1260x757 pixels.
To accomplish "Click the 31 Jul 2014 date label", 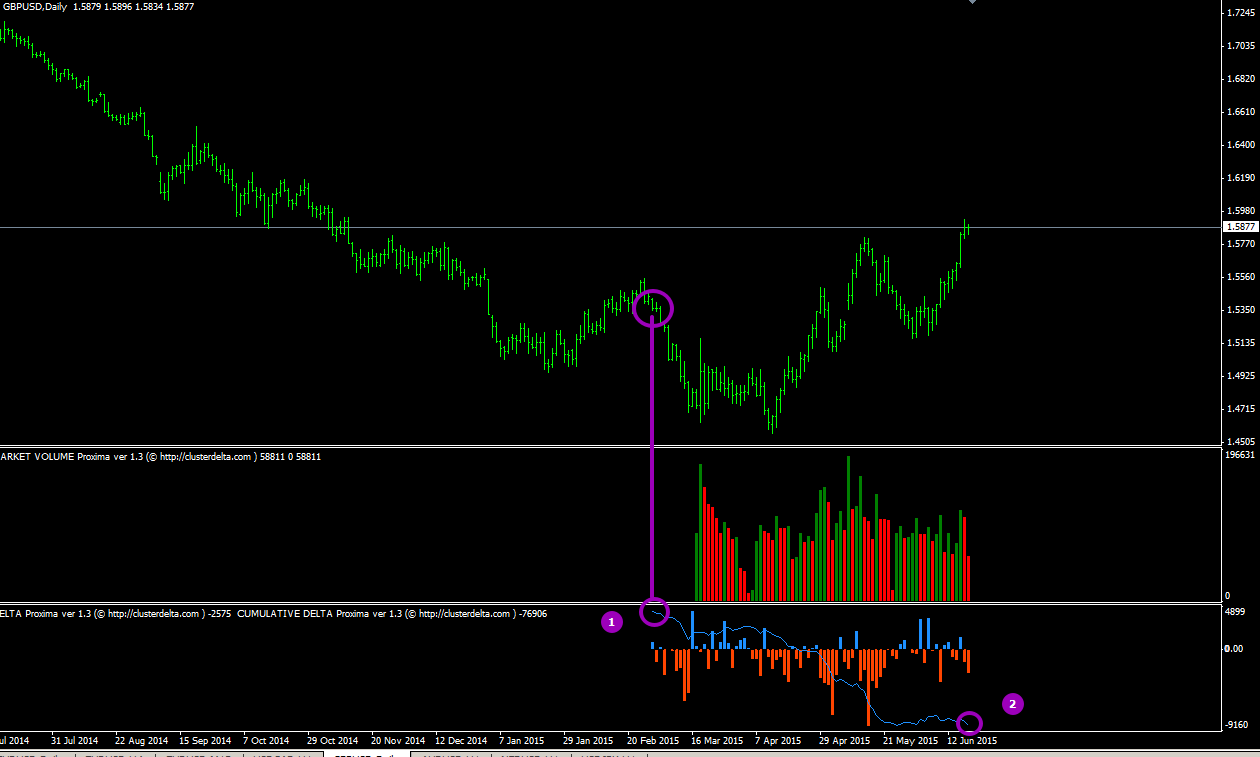I will pyautogui.click(x=74, y=741).
